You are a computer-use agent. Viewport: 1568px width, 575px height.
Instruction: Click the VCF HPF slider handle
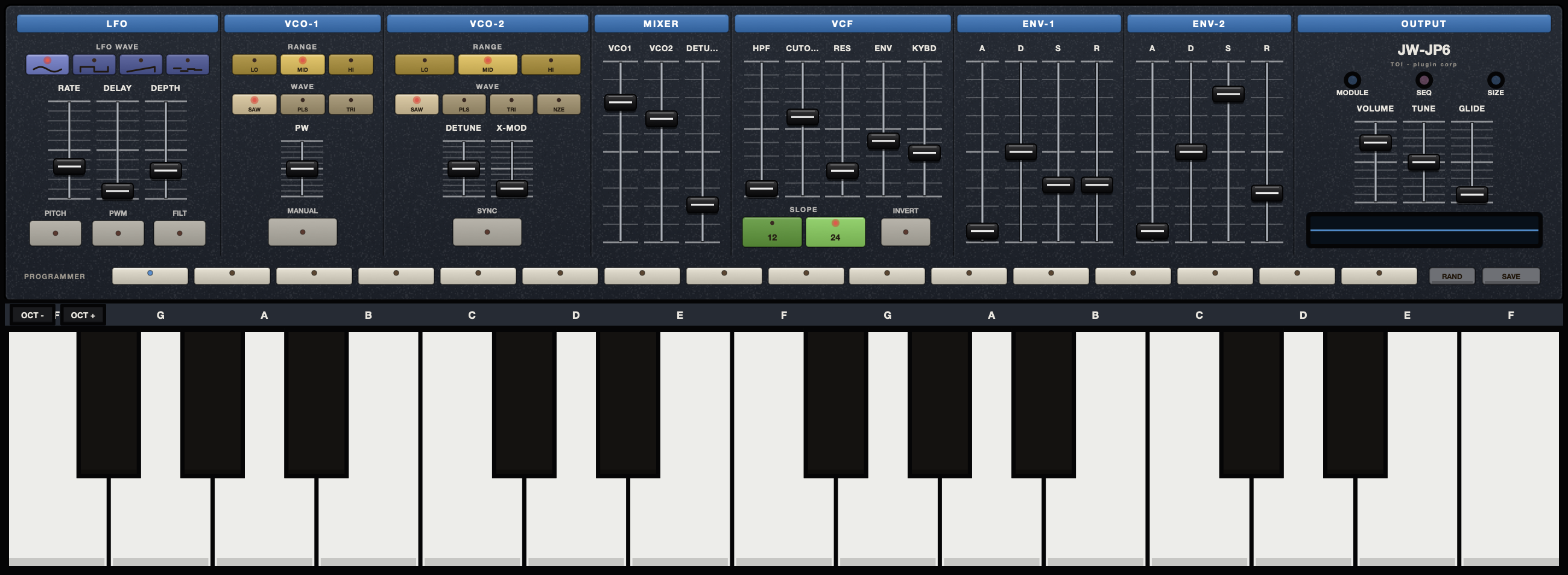(762, 189)
